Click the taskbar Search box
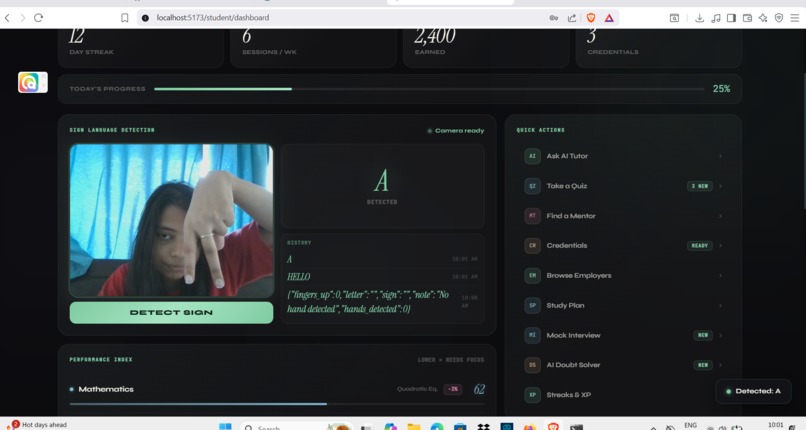Image resolution: width=806 pixels, height=430 pixels. pyautogui.click(x=296, y=426)
